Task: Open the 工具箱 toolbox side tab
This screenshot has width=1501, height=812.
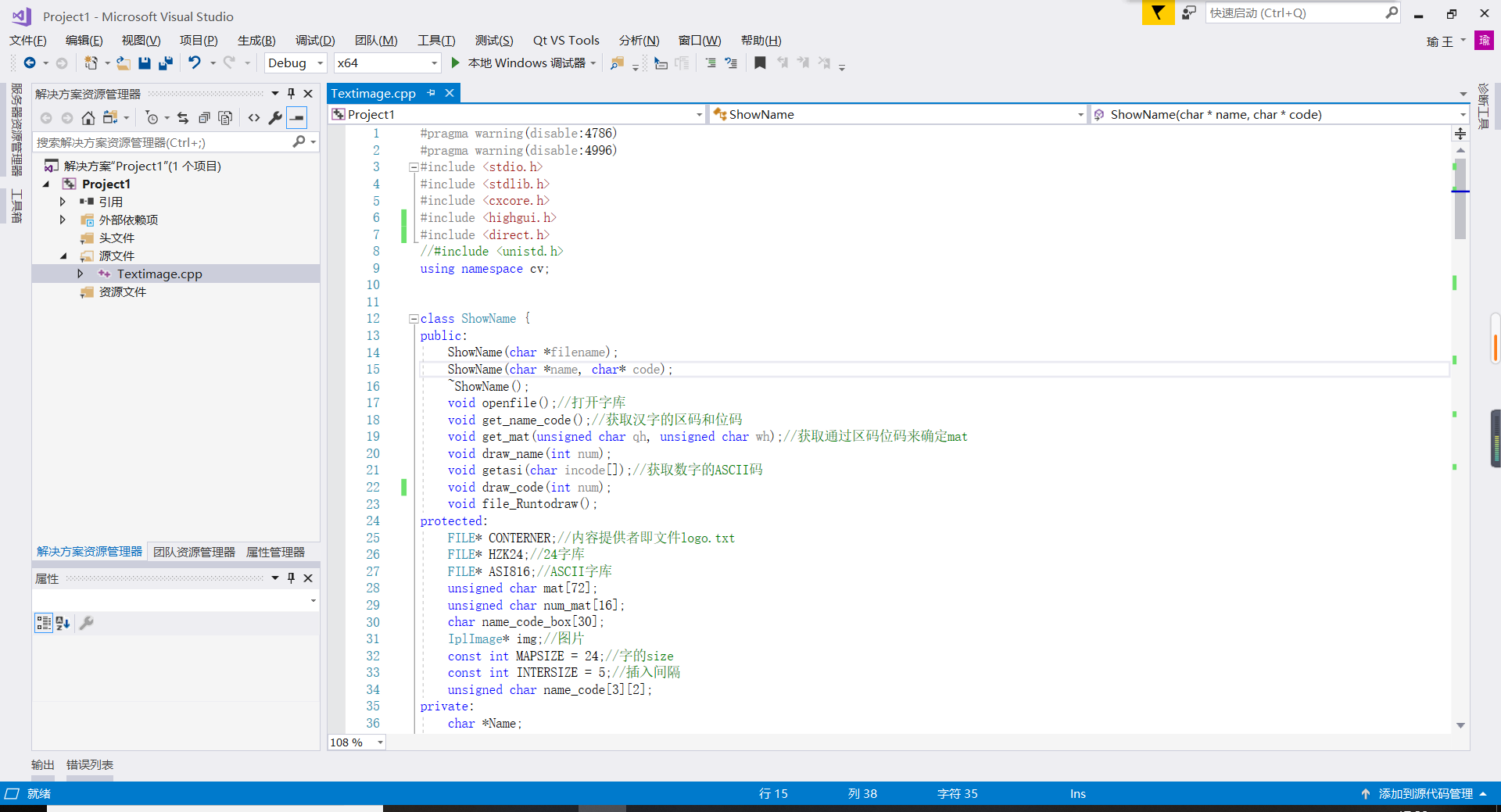Action: (x=16, y=206)
